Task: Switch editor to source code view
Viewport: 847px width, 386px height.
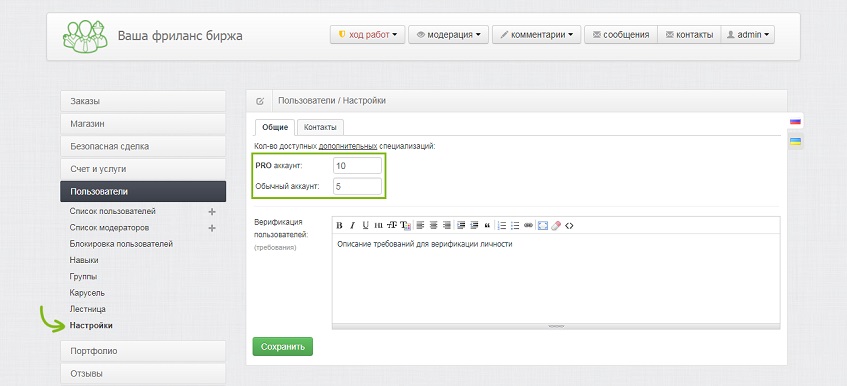Action: click(569, 225)
